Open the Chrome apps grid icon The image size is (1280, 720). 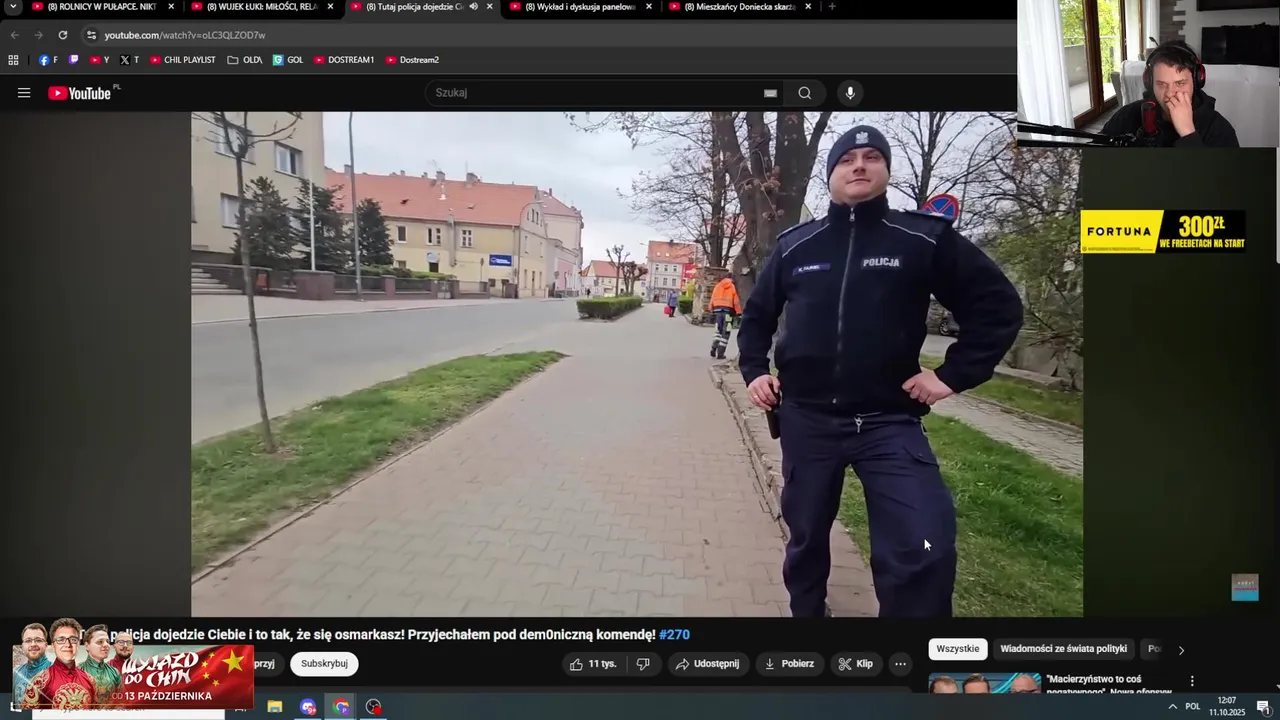point(13,60)
